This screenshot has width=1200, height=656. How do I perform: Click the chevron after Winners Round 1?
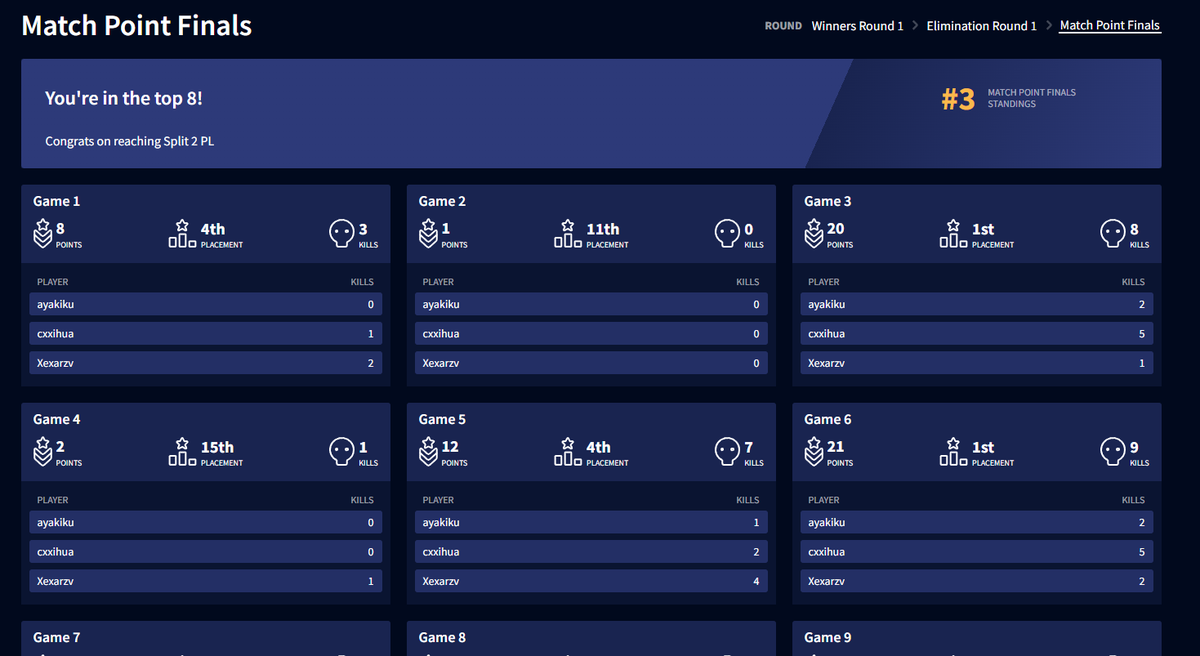pyautogui.click(x=915, y=26)
